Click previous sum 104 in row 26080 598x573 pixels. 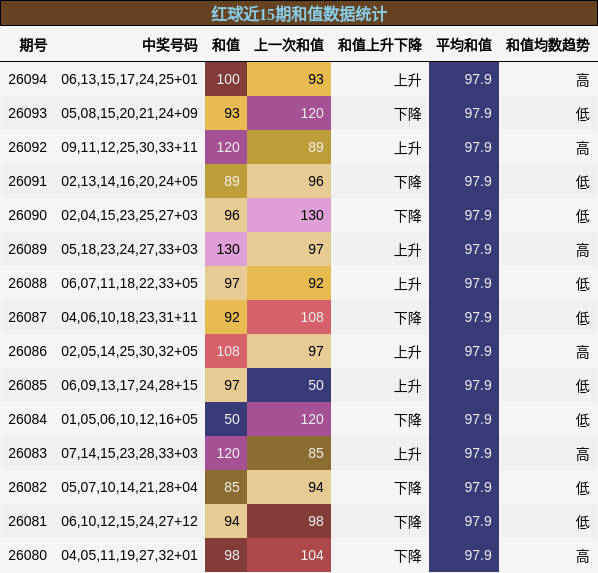pos(289,555)
